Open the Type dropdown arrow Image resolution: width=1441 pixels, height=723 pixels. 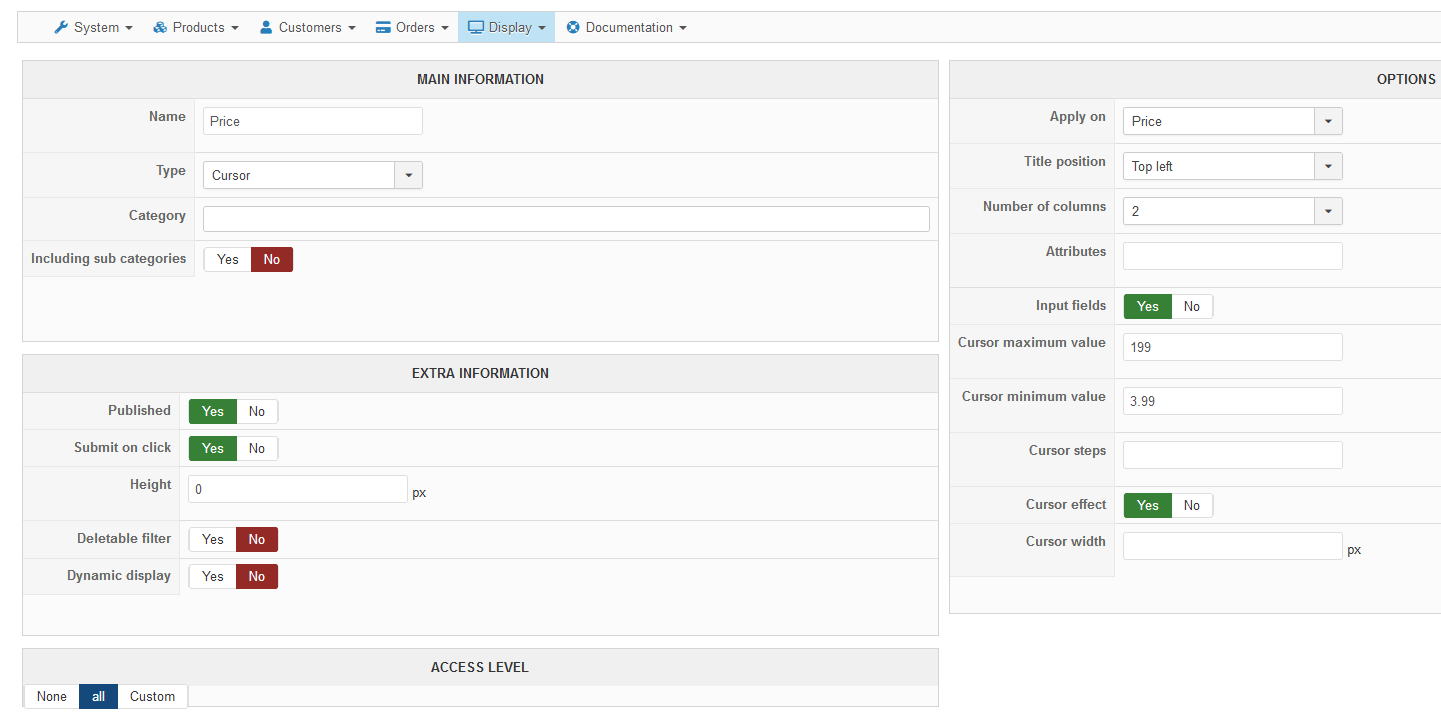(409, 176)
